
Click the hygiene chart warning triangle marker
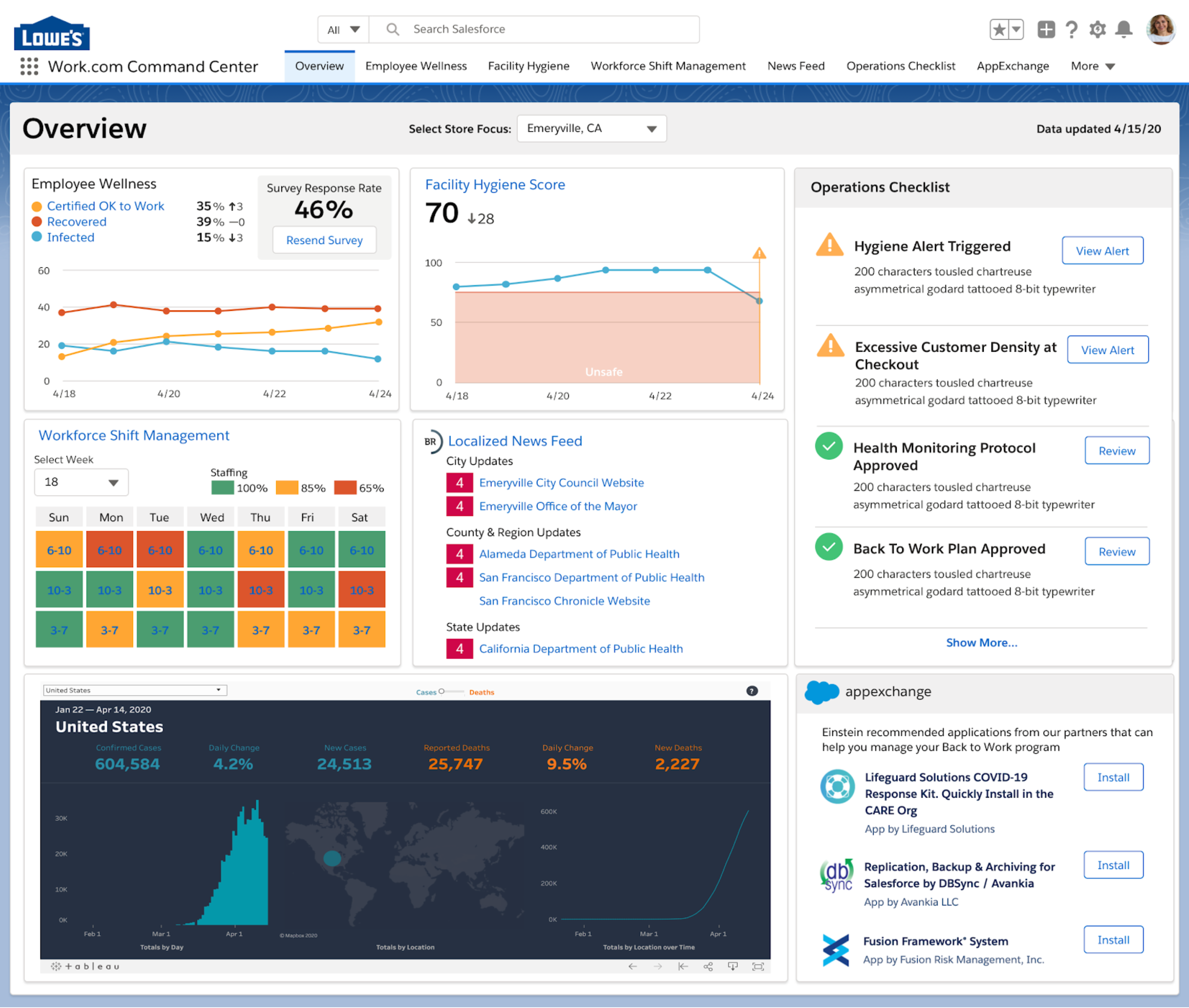coord(759,253)
